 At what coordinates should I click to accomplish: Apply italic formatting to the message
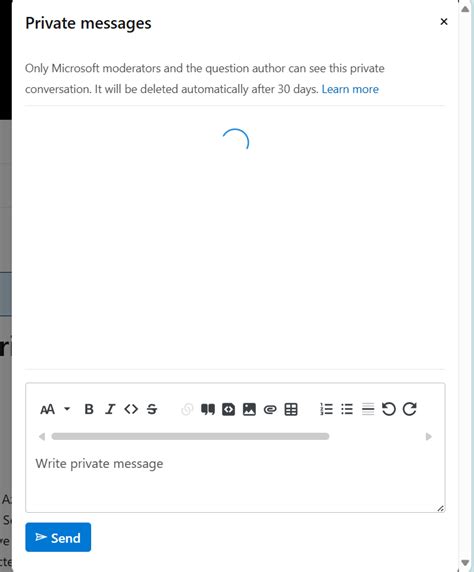click(110, 409)
